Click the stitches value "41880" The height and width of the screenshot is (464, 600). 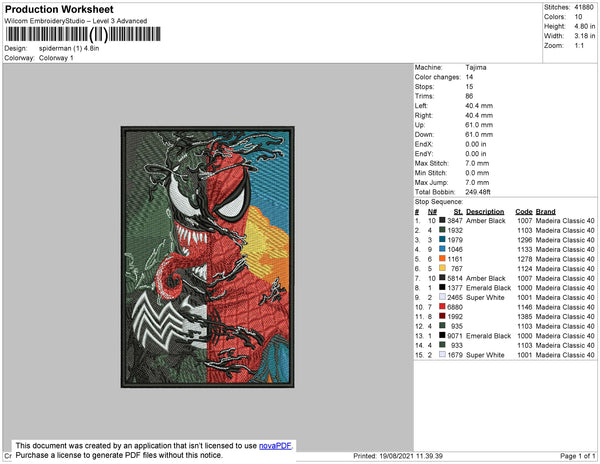[x=584, y=7]
